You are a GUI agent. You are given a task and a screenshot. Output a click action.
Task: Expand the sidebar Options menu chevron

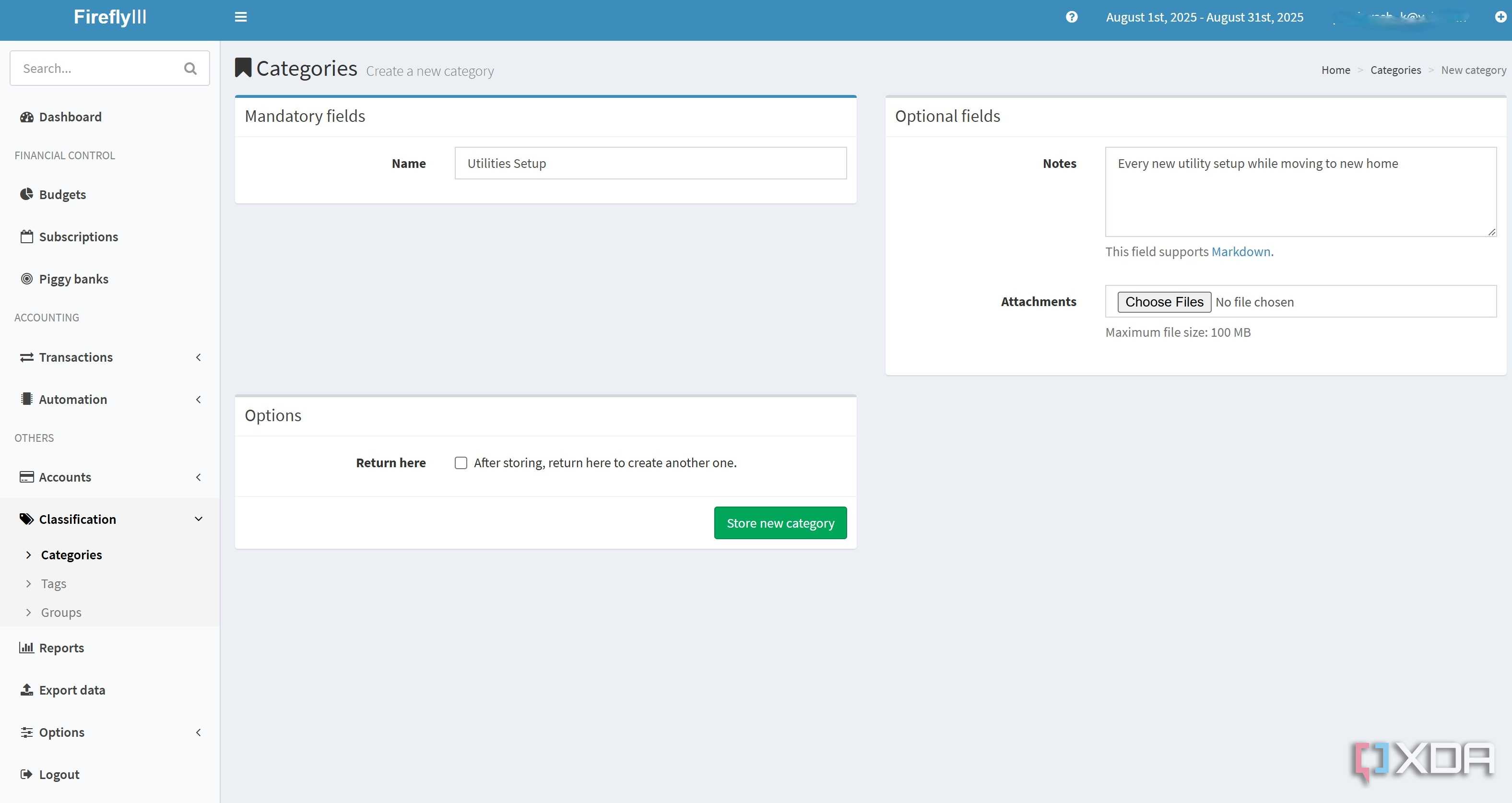(199, 732)
